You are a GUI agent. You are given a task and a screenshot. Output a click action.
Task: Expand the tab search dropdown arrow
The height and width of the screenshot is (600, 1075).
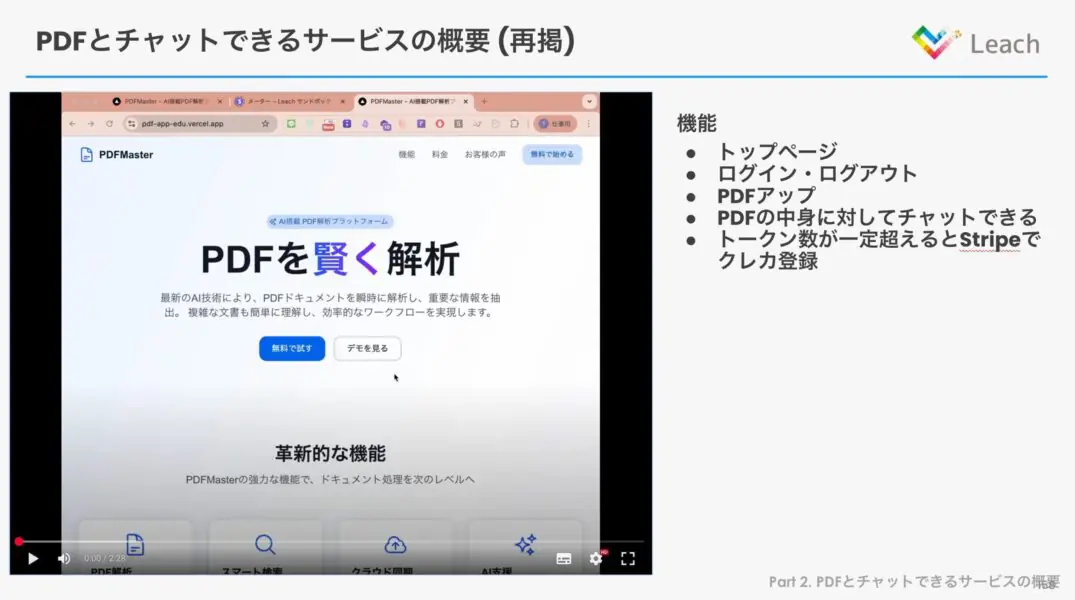pos(589,101)
